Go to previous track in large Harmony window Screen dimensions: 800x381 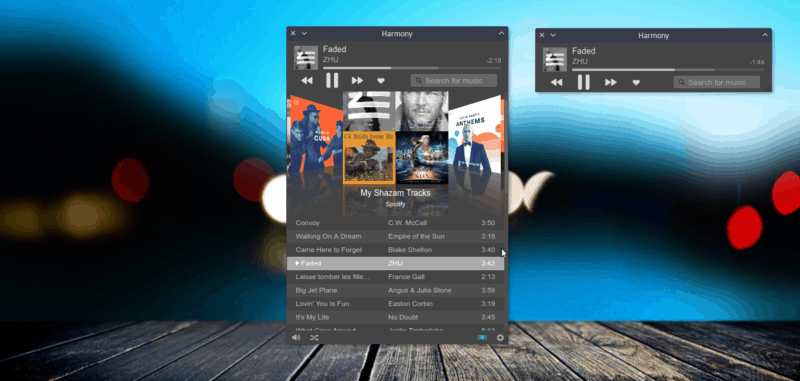(307, 81)
